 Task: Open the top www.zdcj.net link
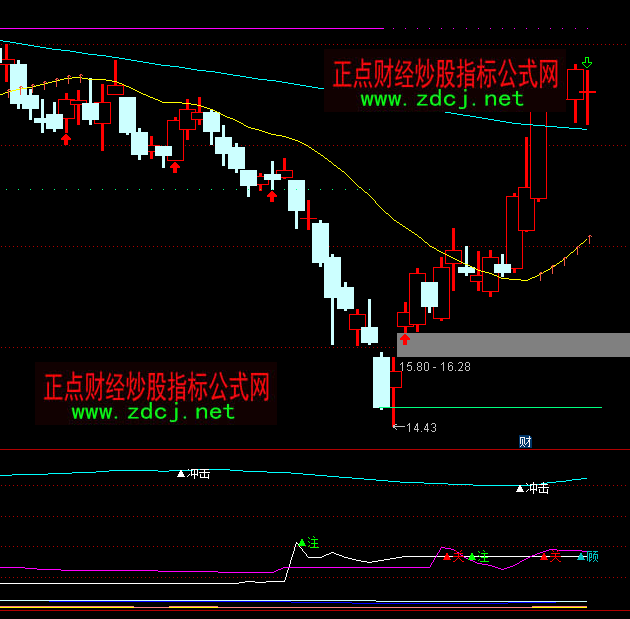441,99
